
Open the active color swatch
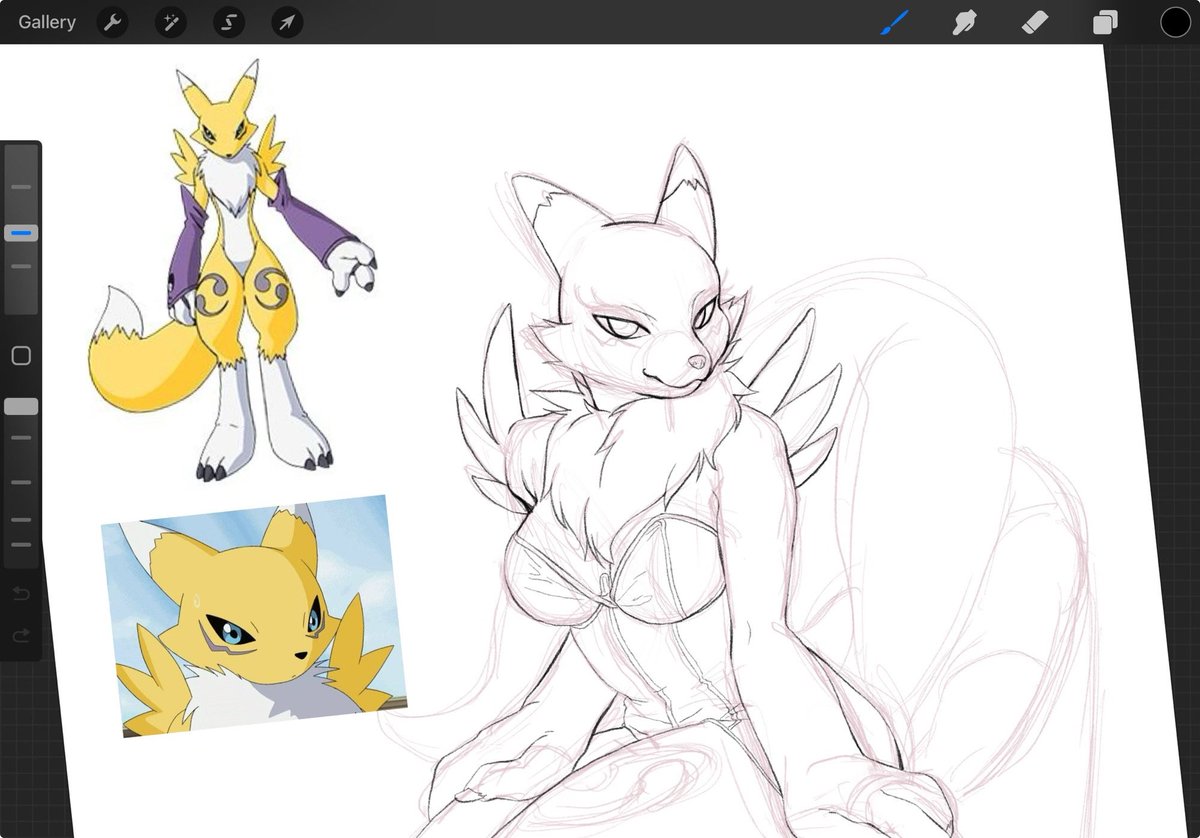(1175, 22)
